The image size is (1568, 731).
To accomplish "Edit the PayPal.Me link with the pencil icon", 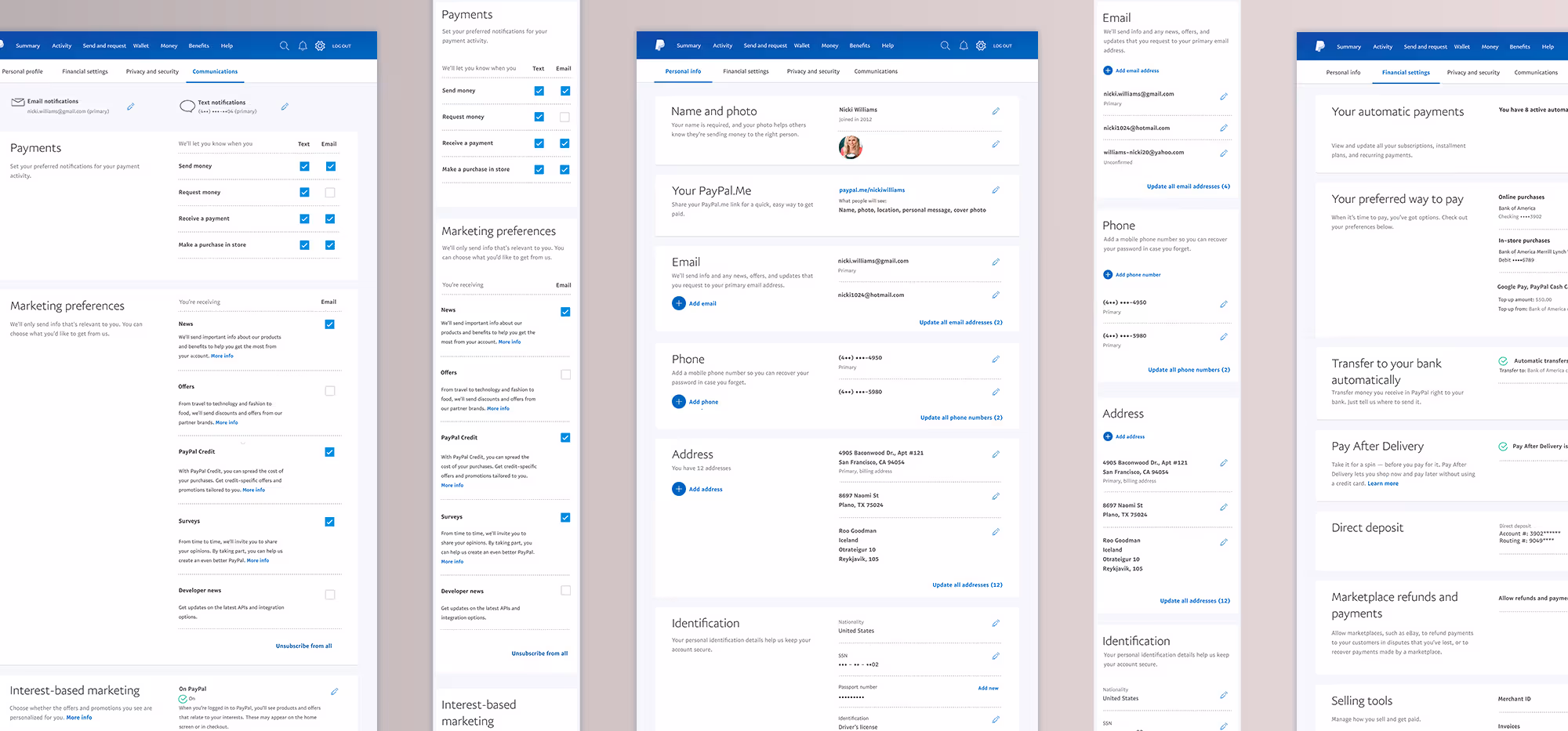I will [x=996, y=190].
